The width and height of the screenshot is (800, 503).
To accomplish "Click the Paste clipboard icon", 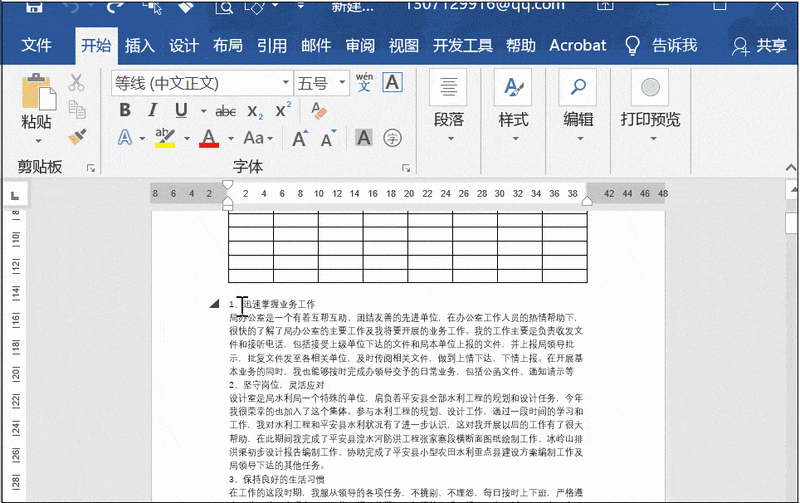I will [x=37, y=96].
